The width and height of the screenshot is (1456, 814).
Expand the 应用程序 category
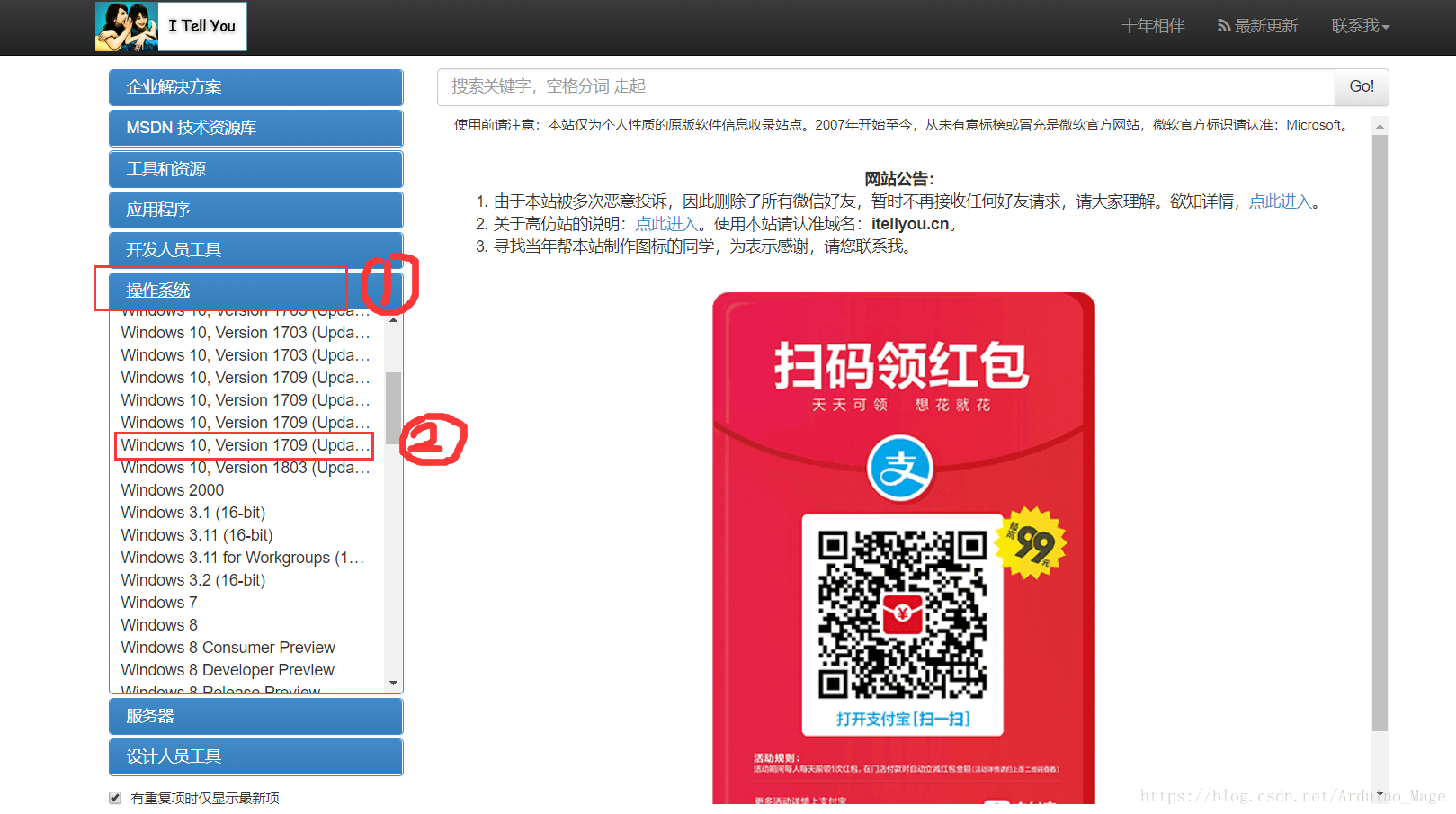coord(256,210)
